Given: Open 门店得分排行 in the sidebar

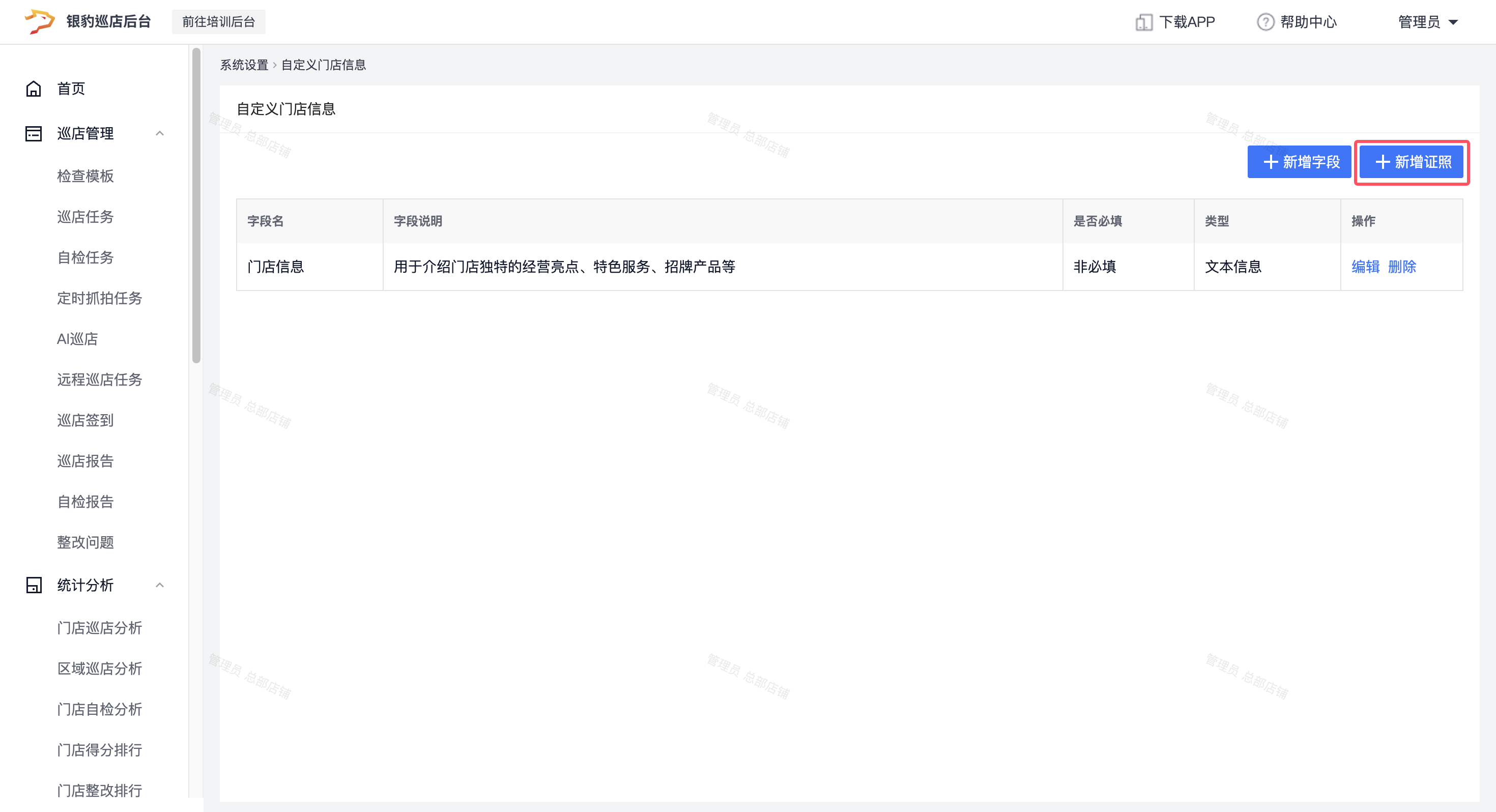Looking at the screenshot, I should click(99, 750).
